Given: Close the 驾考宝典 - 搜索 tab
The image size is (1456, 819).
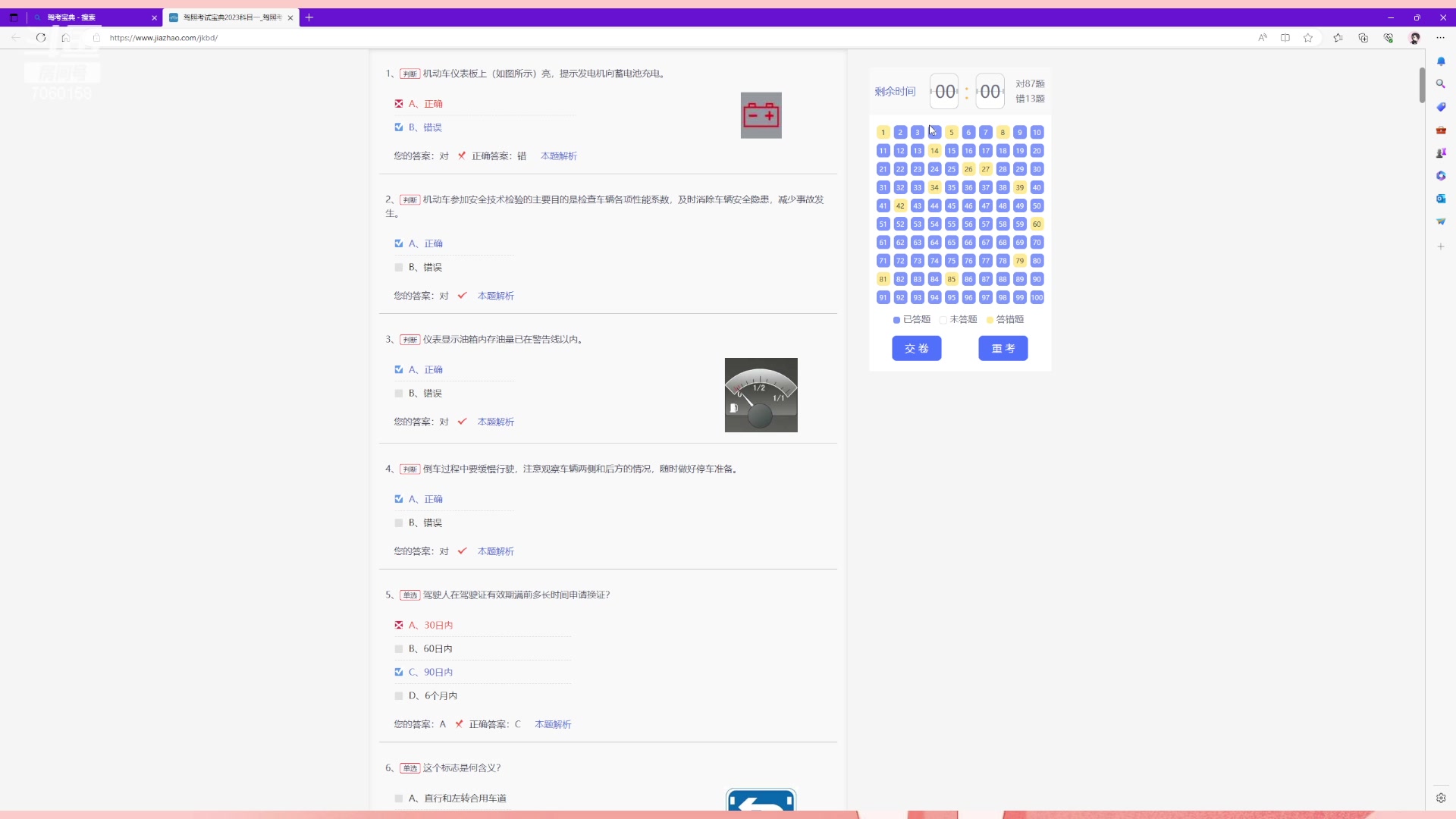Looking at the screenshot, I should (155, 17).
